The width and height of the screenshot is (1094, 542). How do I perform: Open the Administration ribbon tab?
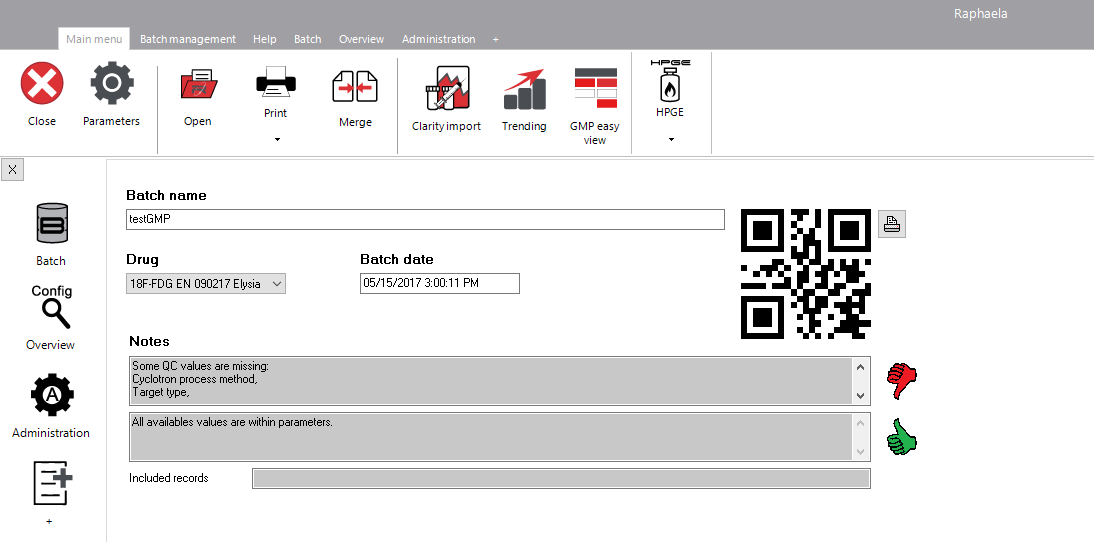click(x=439, y=39)
